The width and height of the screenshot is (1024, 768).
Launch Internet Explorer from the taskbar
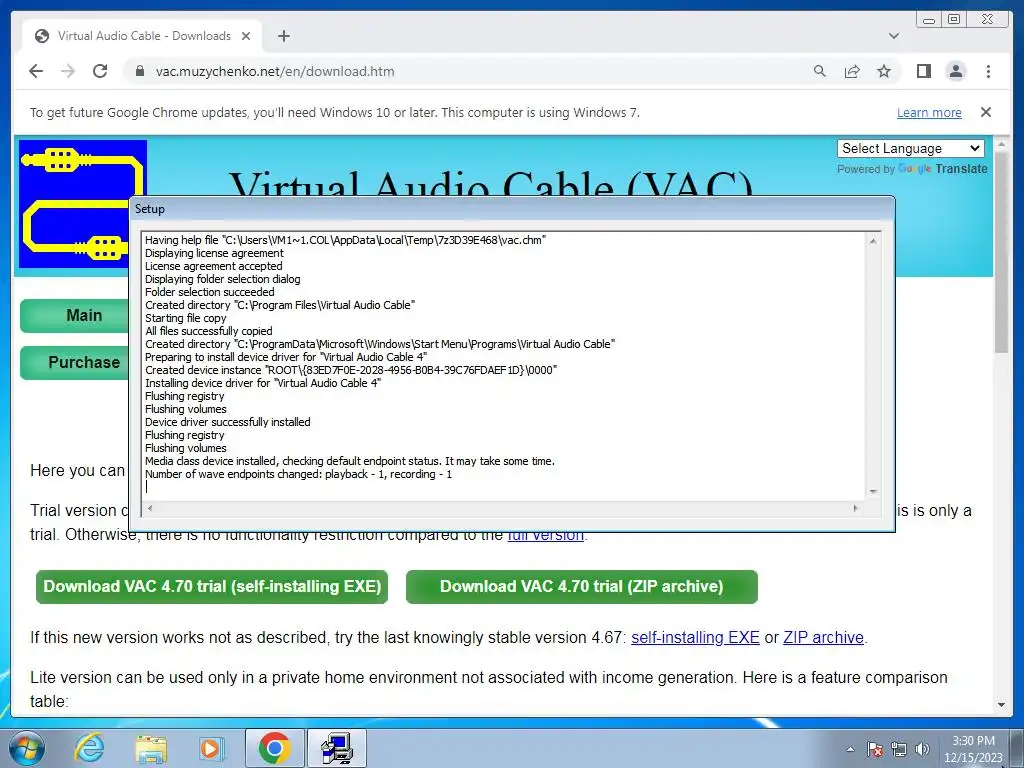(89, 748)
